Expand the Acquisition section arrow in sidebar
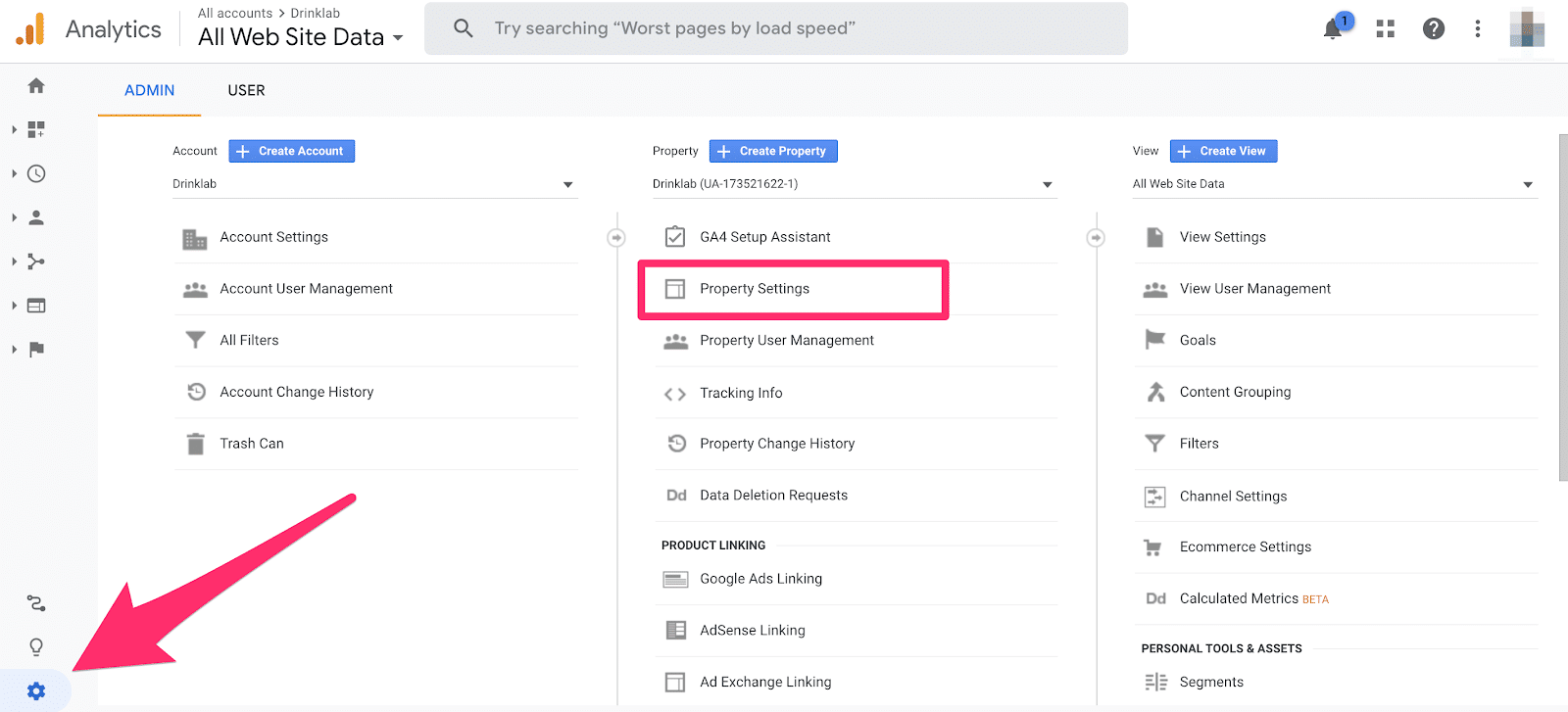The height and width of the screenshot is (712, 1568). (14, 261)
